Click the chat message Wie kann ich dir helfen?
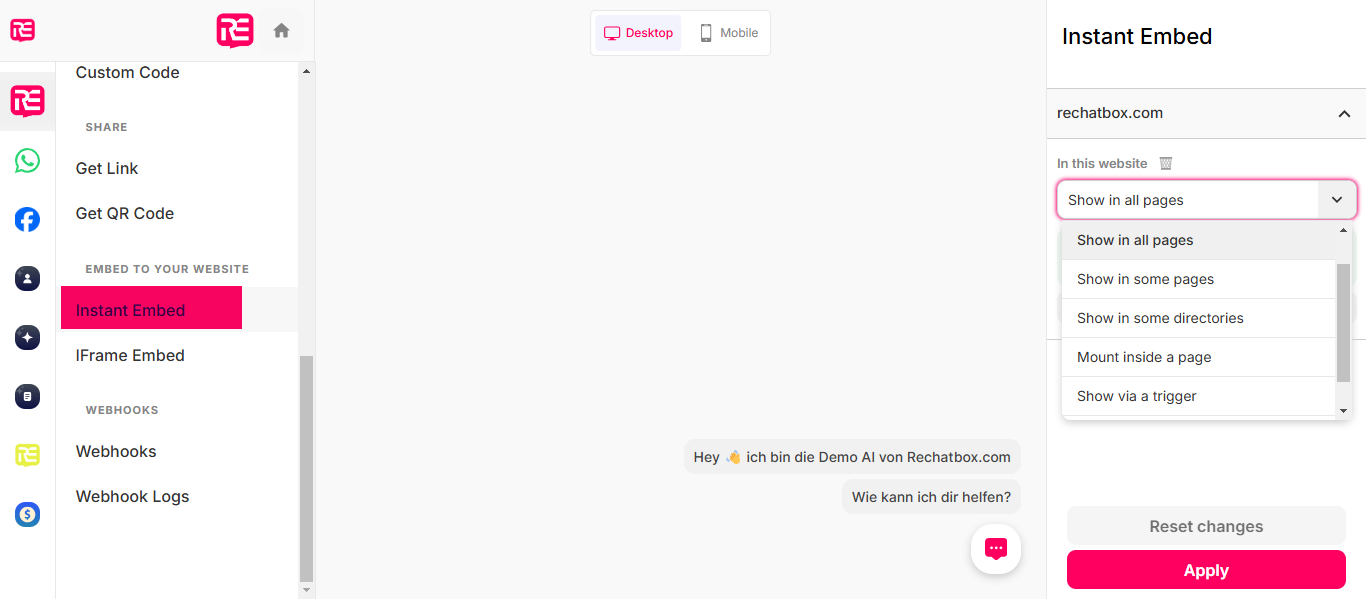This screenshot has height=599, width=1366. point(931,496)
